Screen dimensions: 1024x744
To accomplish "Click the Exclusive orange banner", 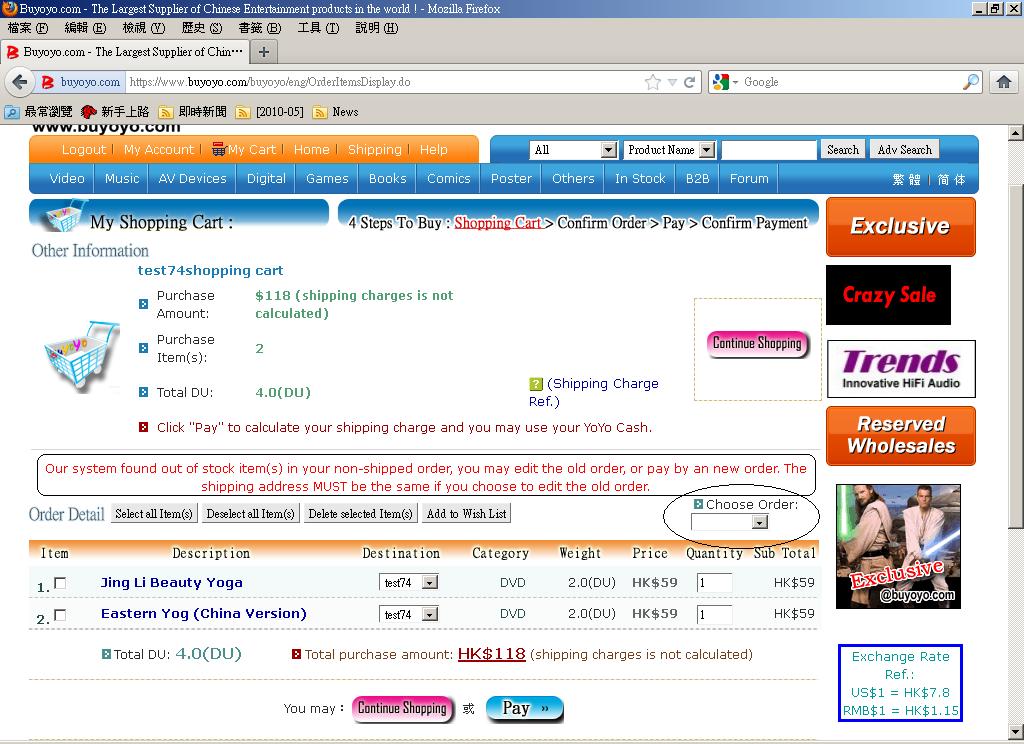I will (901, 227).
